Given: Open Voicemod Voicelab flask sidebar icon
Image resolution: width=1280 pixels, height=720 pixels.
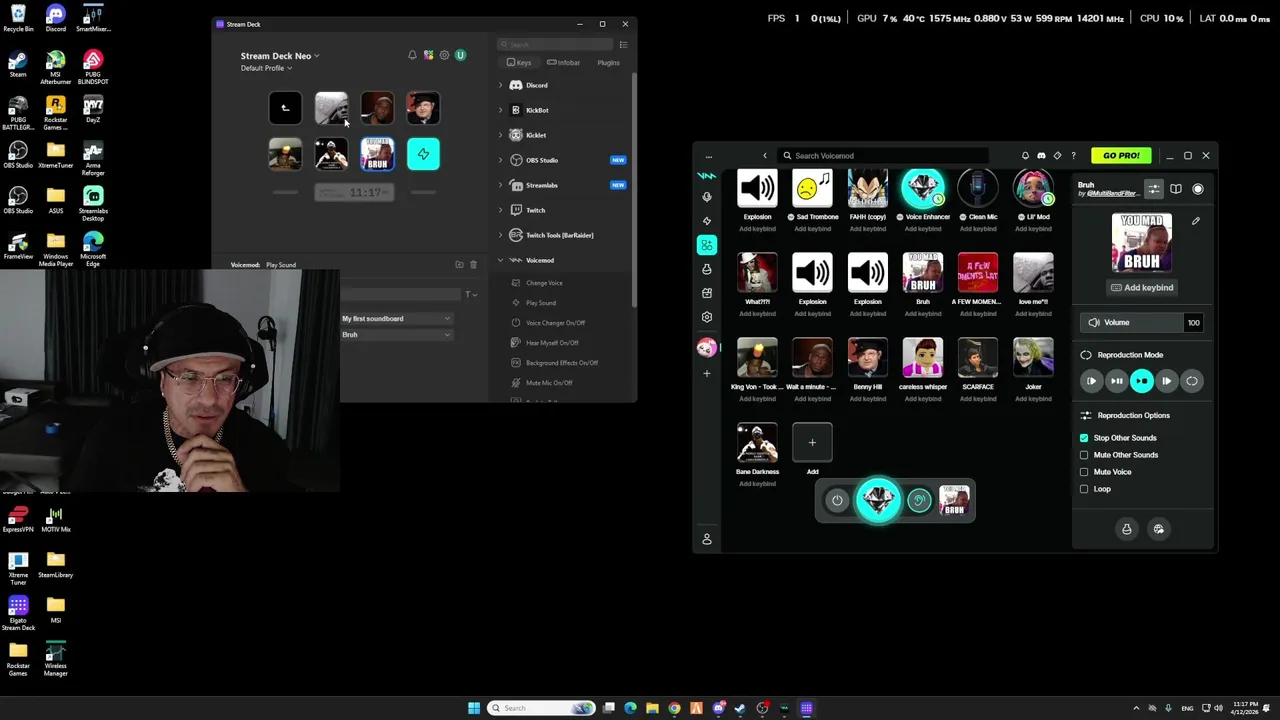Looking at the screenshot, I should tap(707, 269).
